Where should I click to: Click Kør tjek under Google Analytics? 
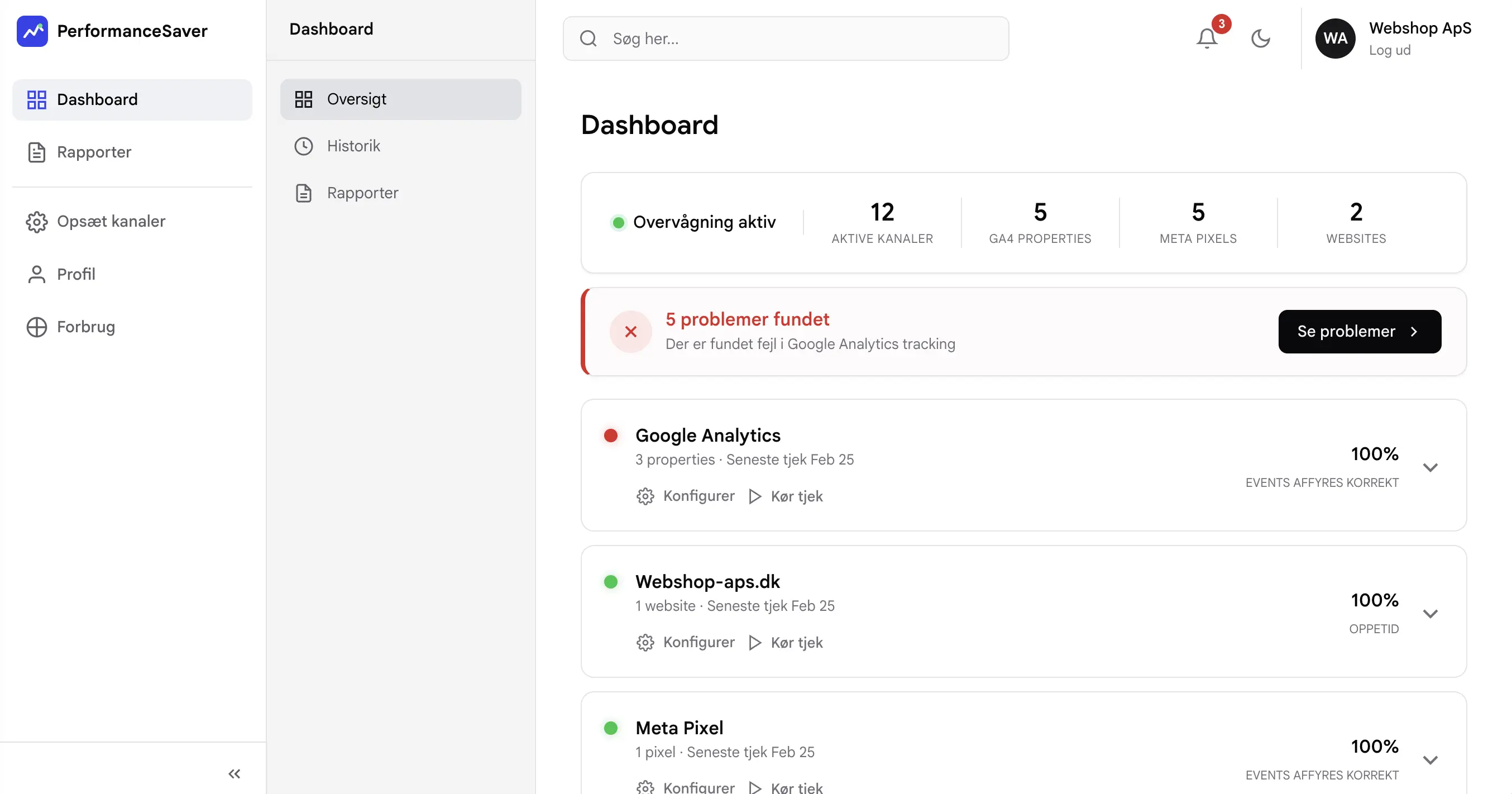coord(786,496)
